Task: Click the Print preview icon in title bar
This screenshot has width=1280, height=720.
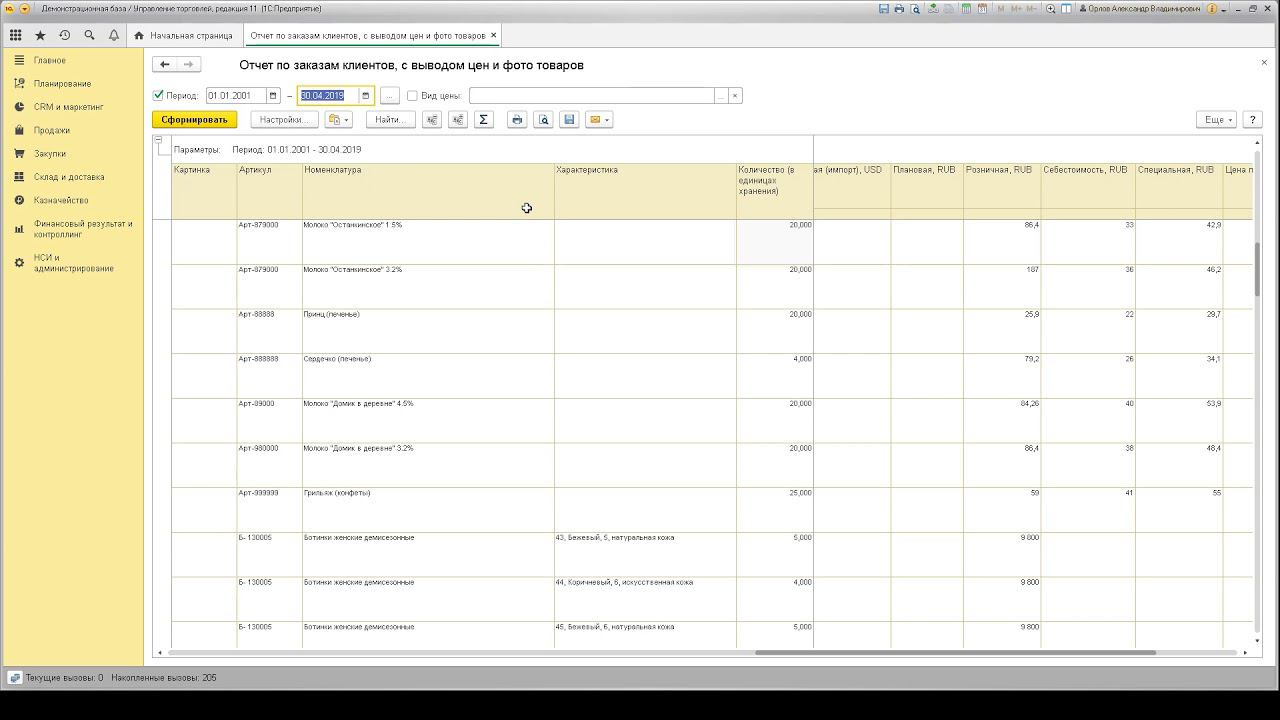Action: (x=914, y=9)
